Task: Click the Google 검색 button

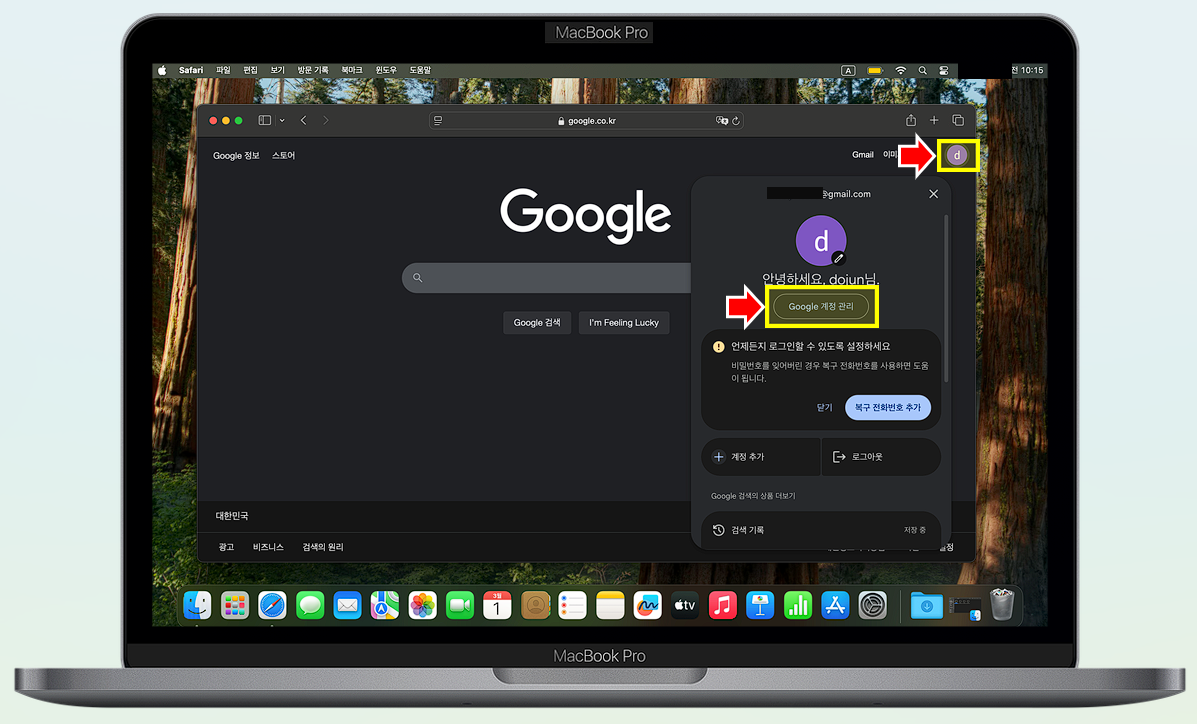Action: (x=537, y=322)
